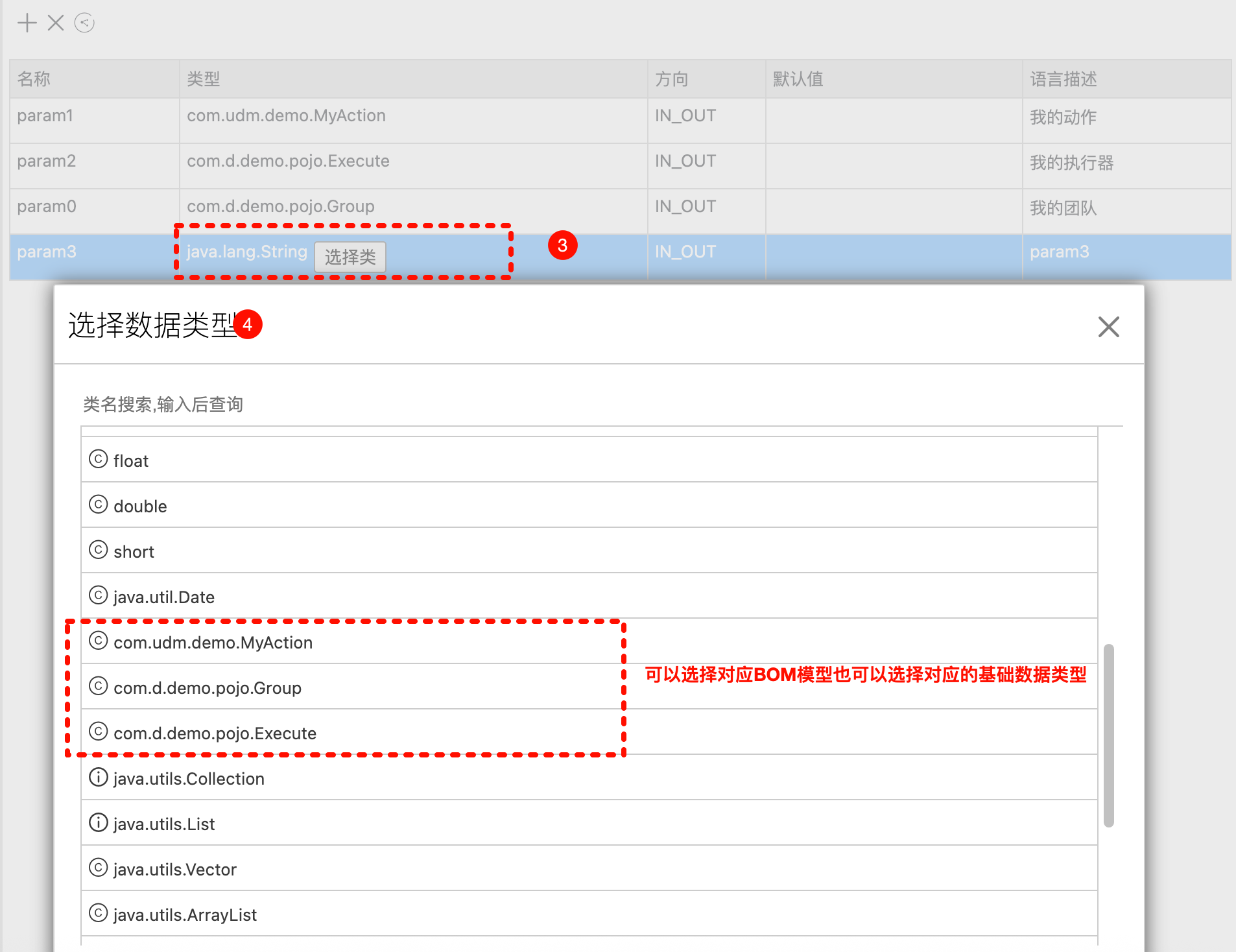The image size is (1236, 952).
Task: Pick com.d.demo.pojo.Group type
Action: click(208, 688)
